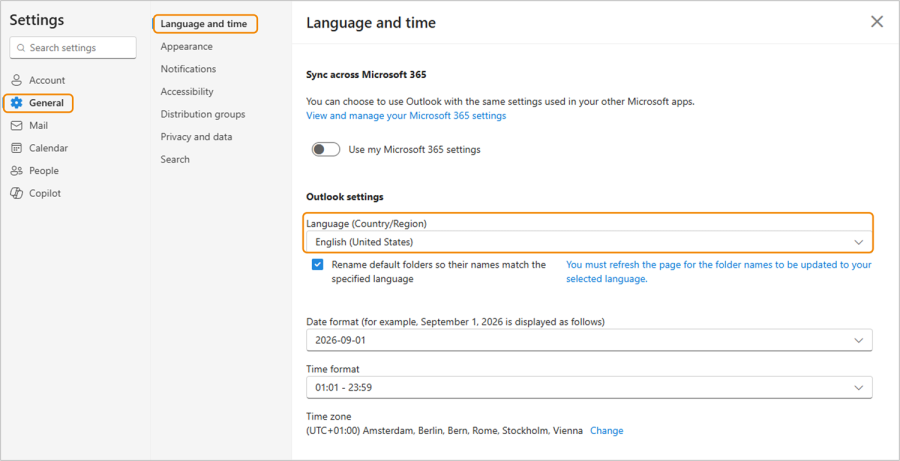Open Distribution groups settings
The width and height of the screenshot is (900, 461).
(x=203, y=114)
